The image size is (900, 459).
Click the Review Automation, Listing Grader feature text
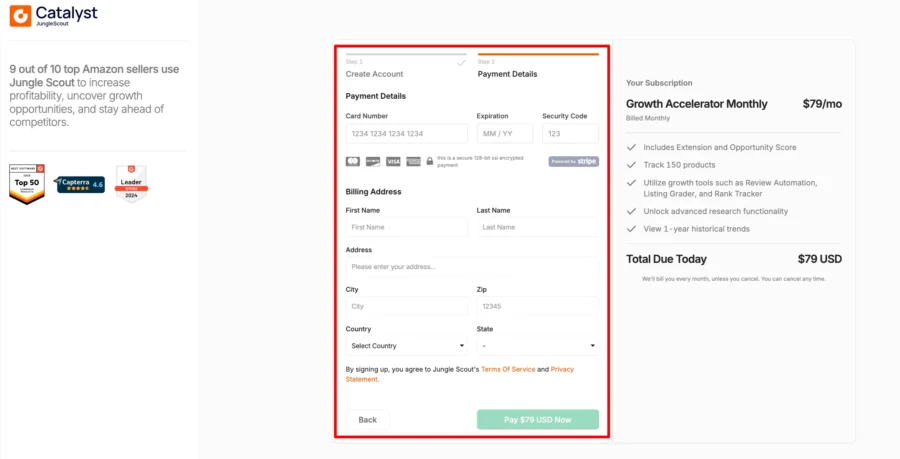click(730, 188)
